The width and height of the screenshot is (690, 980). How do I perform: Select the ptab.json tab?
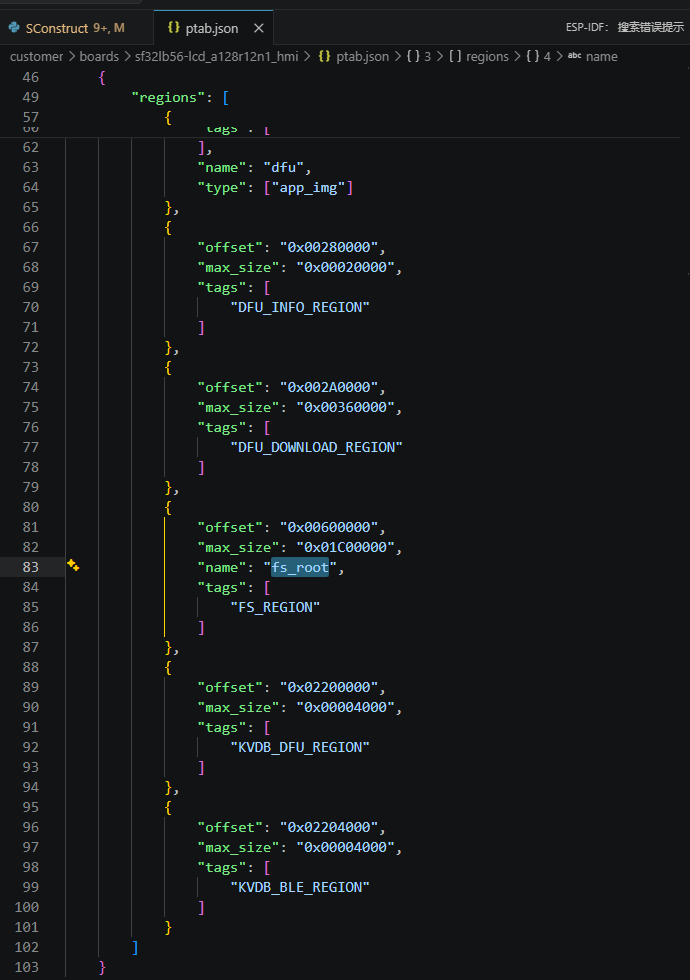coord(211,28)
